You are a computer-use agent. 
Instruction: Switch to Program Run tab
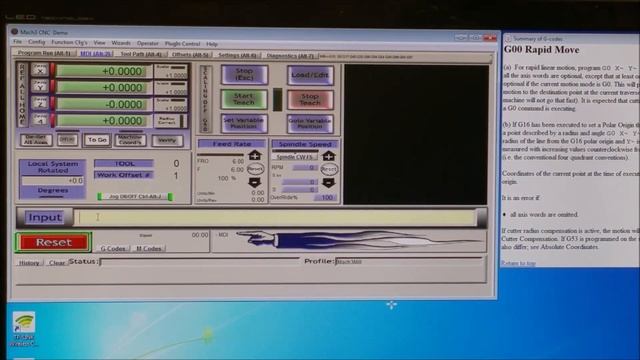(x=44, y=53)
